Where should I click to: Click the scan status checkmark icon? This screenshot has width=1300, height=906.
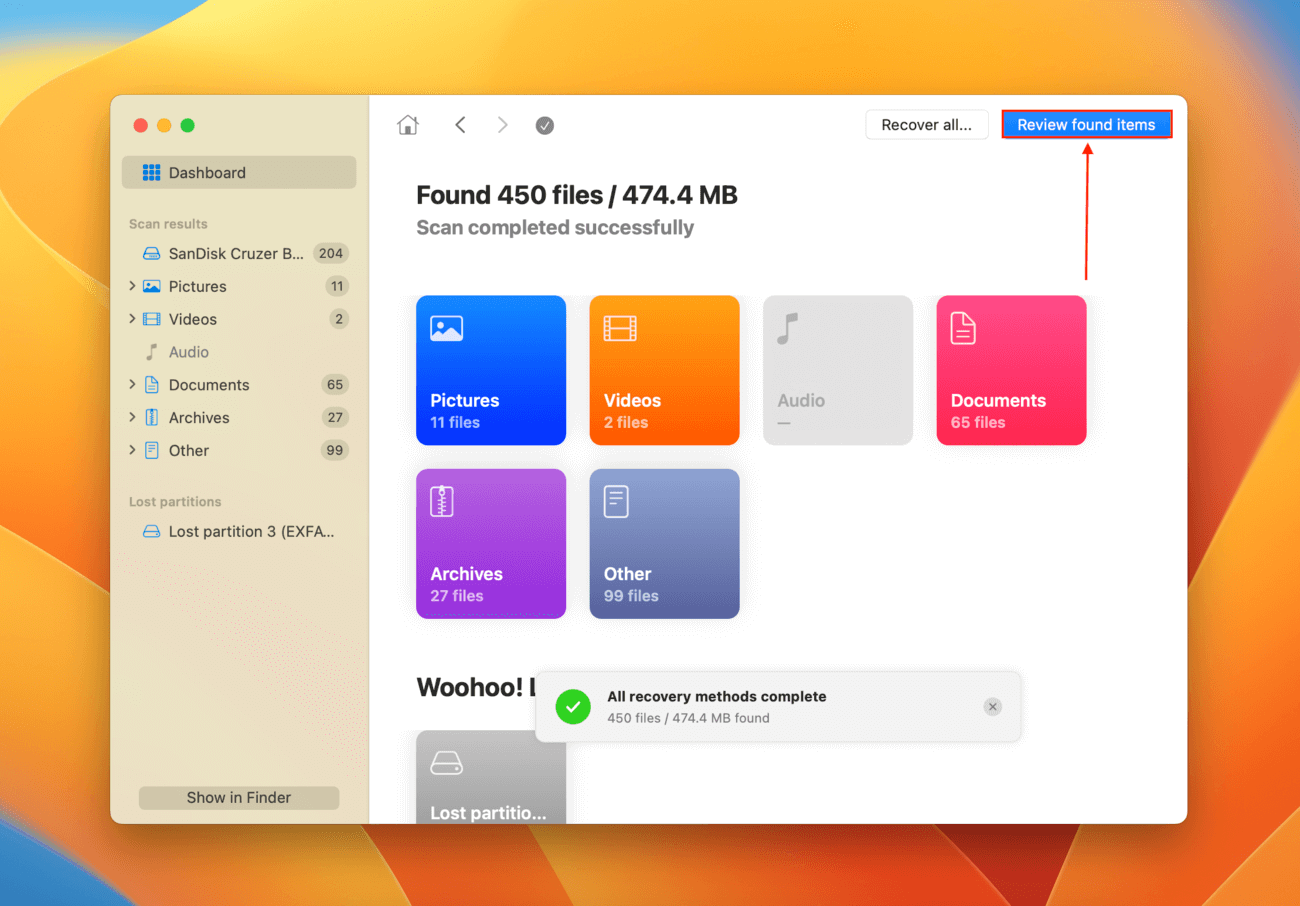tap(544, 125)
